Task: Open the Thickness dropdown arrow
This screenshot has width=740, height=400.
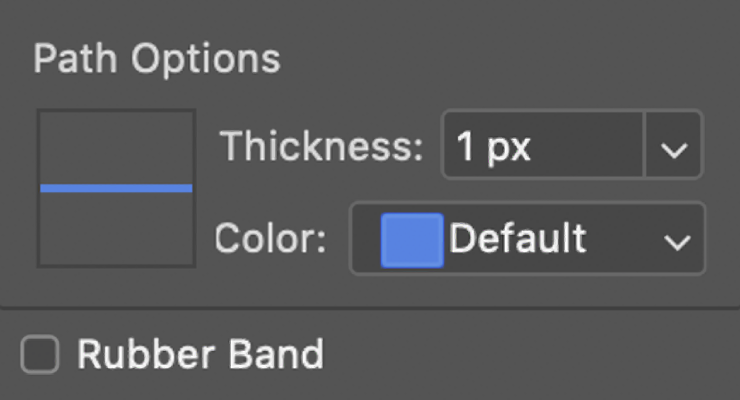Action: 675,149
